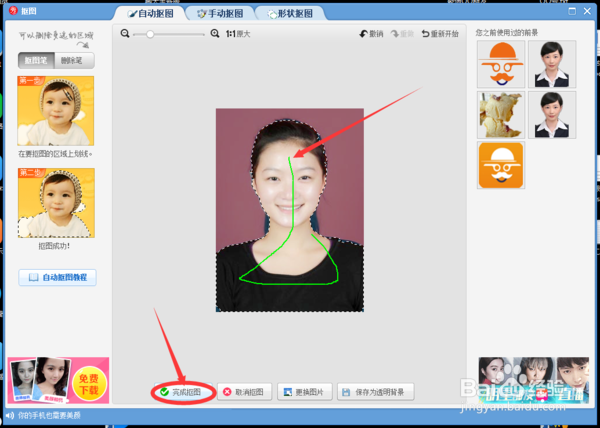Confirm with the 完成抠图 button

pyautogui.click(x=183, y=392)
